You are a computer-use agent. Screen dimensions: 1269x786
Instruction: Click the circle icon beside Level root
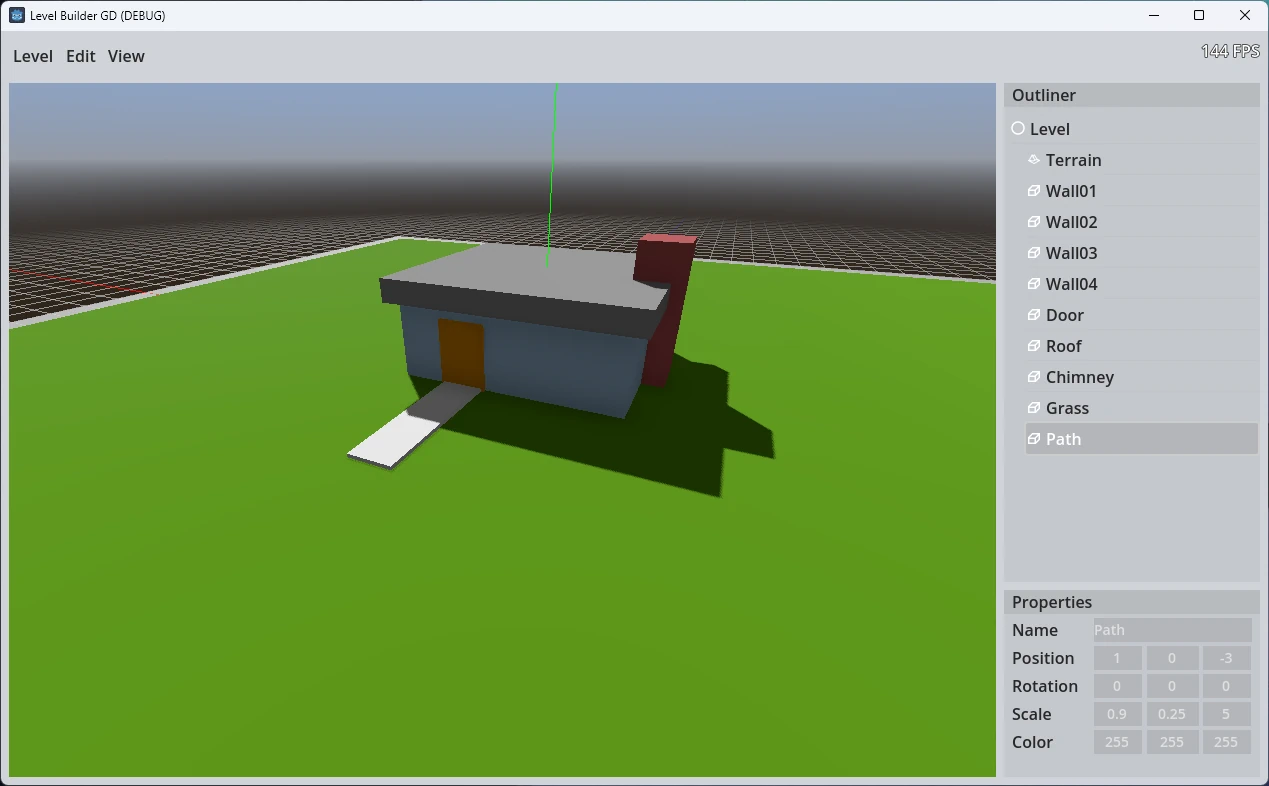(1018, 129)
